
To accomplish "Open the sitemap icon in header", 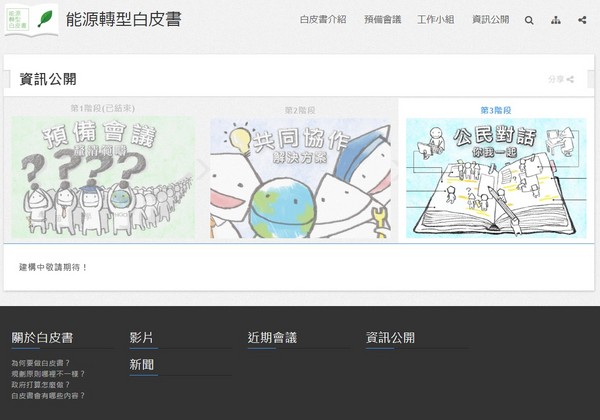I will point(556,20).
